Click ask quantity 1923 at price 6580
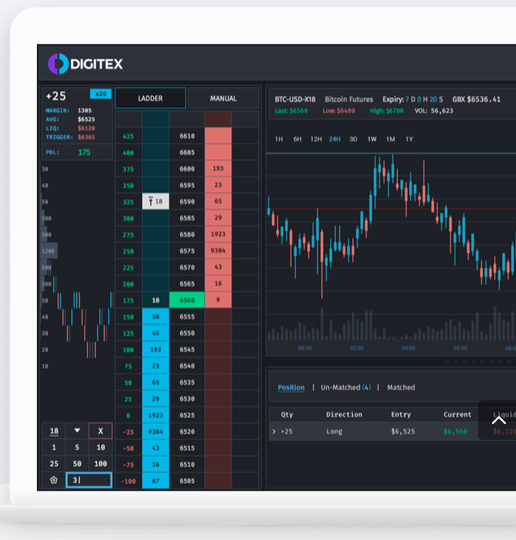This screenshot has width=516, height=540. pos(218,234)
